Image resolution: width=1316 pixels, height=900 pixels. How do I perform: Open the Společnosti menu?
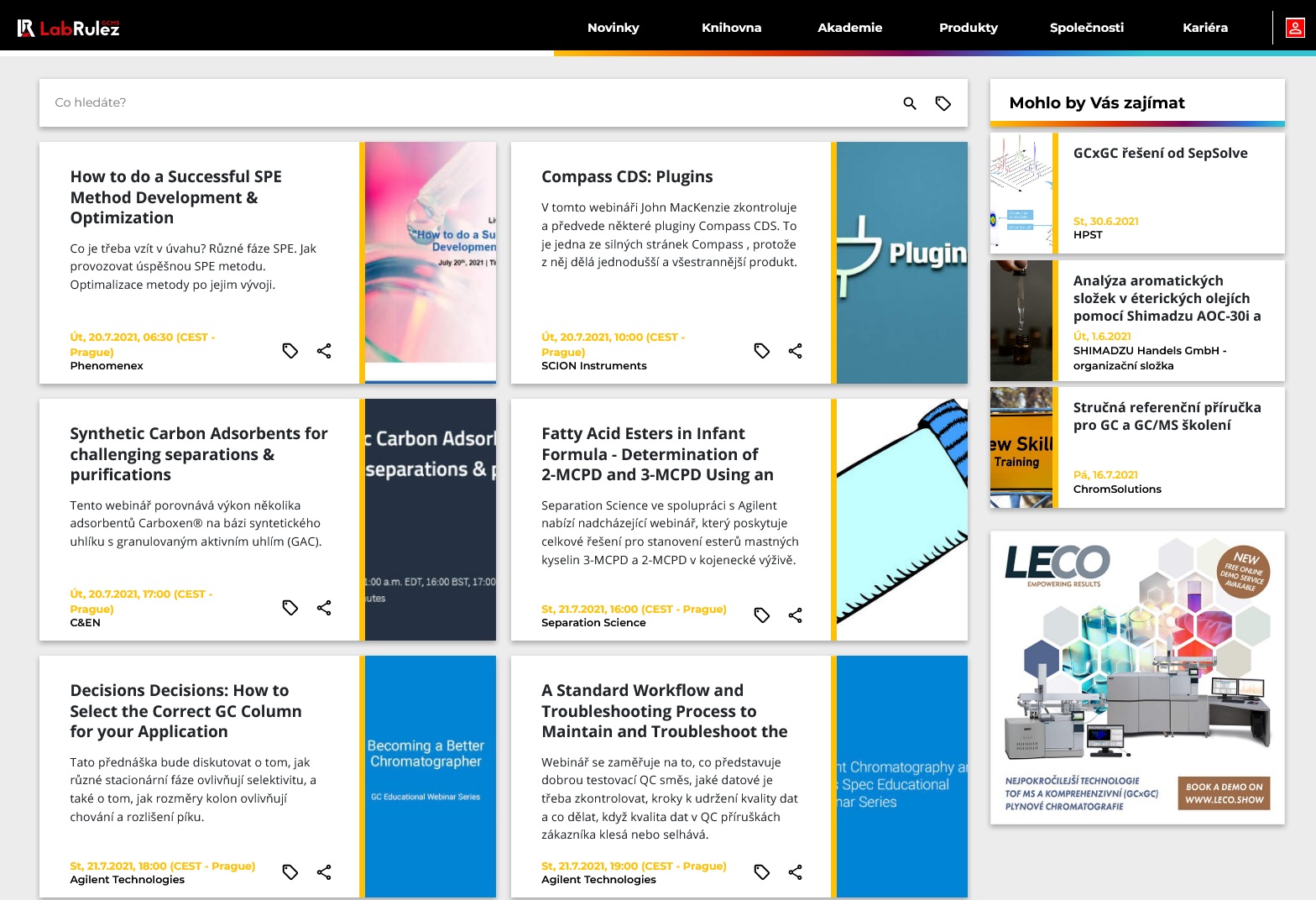point(1087,28)
